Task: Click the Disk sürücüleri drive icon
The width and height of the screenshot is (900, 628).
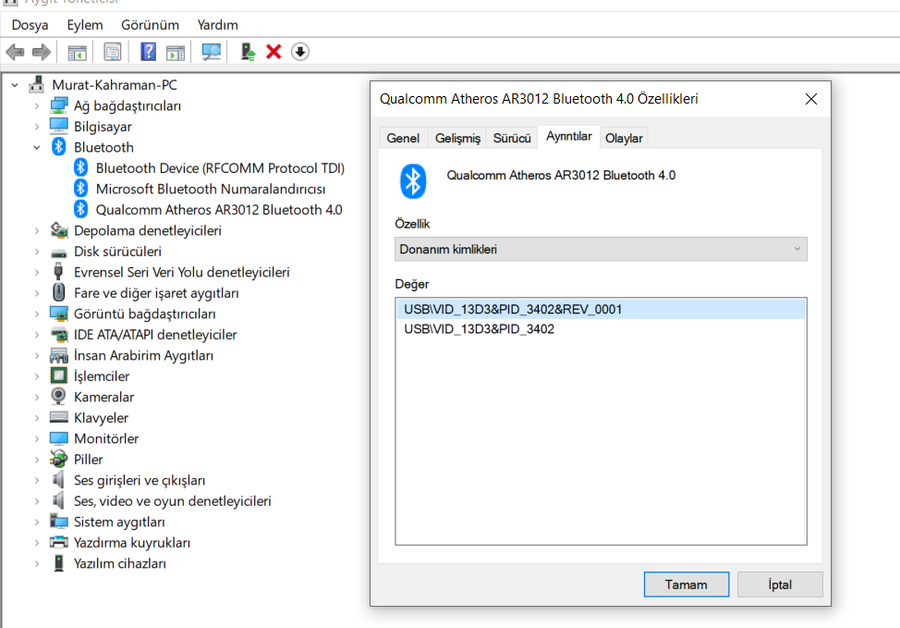Action: click(59, 252)
